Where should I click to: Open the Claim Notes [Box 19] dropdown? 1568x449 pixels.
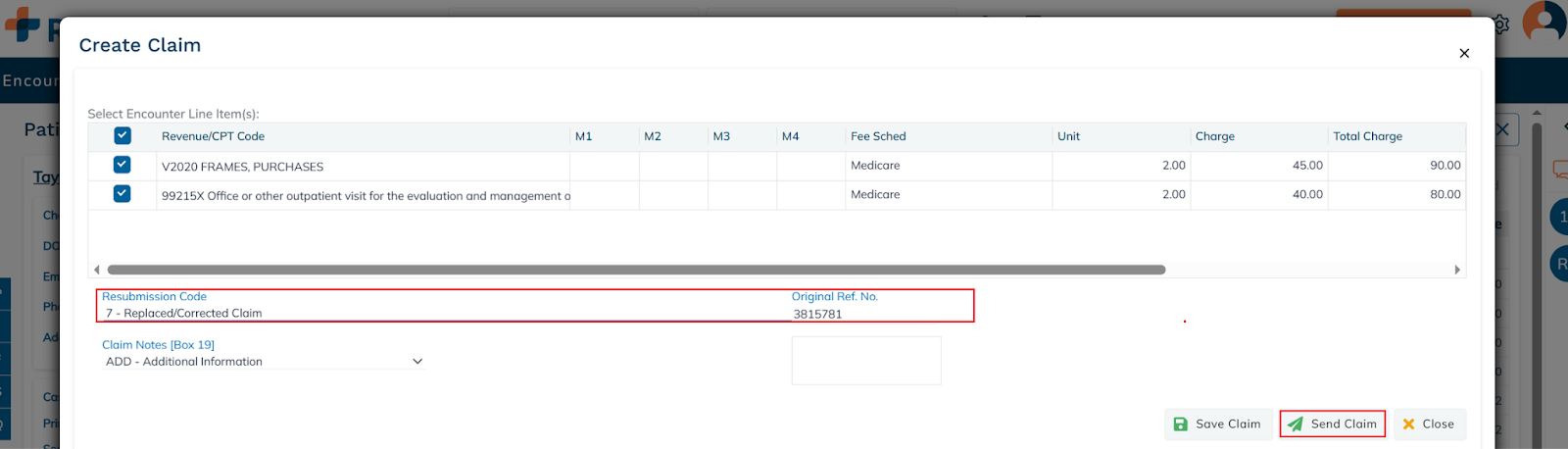click(263, 362)
